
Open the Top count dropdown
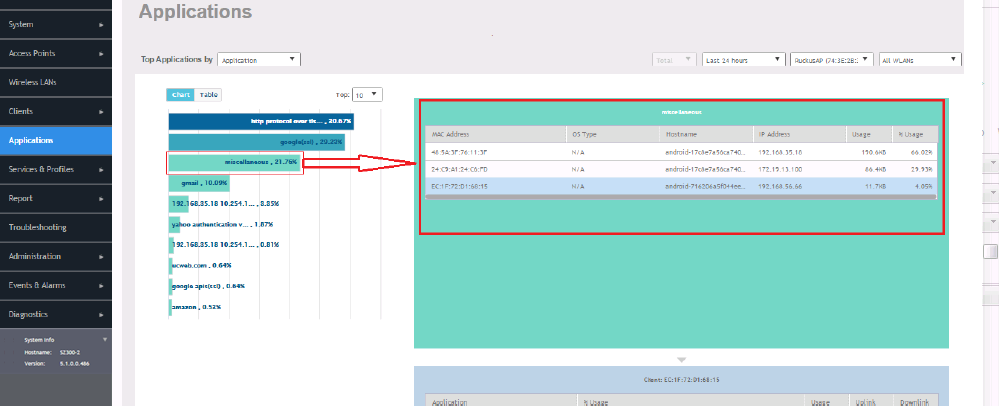(x=366, y=95)
